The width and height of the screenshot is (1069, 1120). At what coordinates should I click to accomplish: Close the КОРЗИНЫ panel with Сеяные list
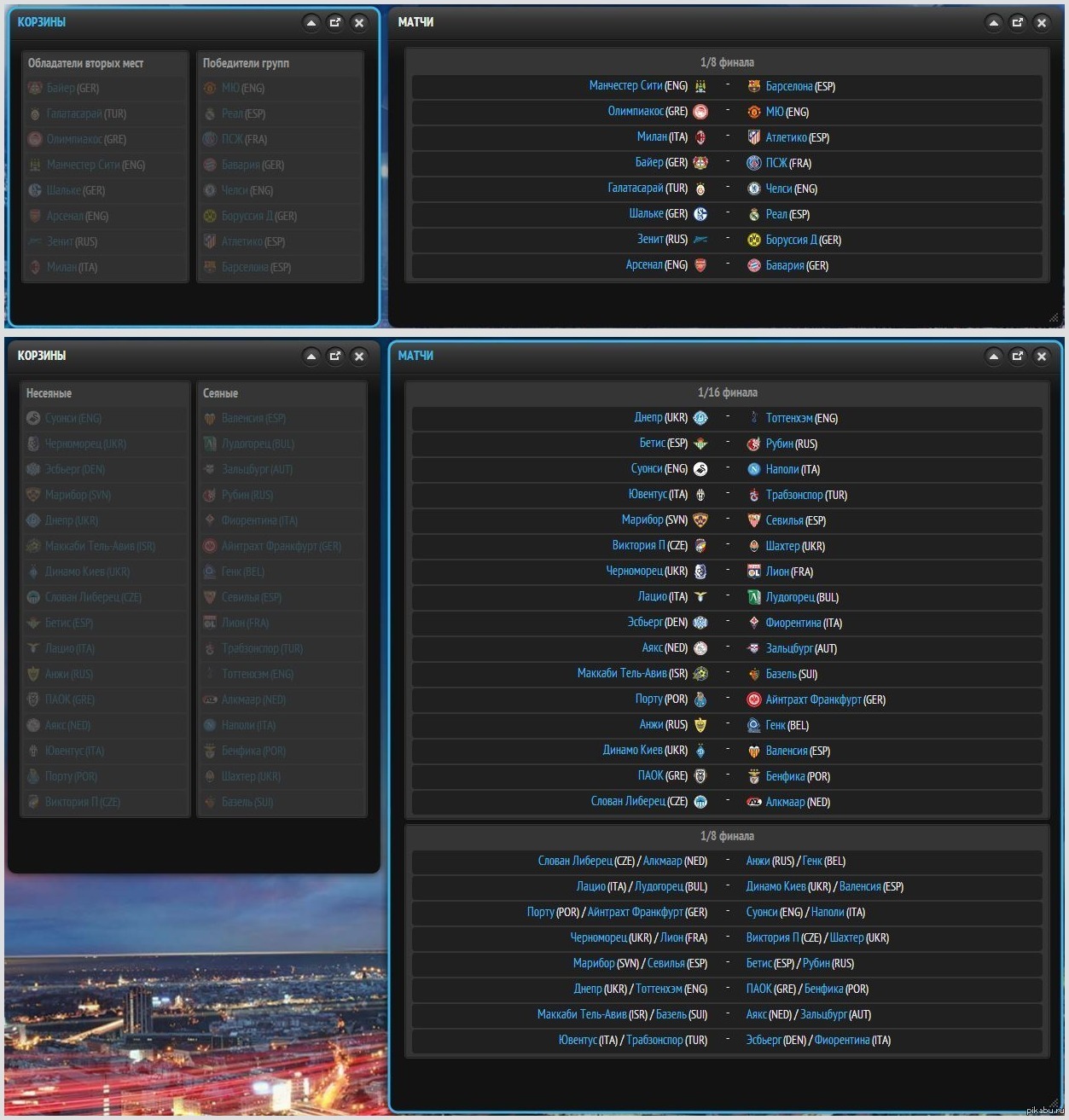point(359,356)
